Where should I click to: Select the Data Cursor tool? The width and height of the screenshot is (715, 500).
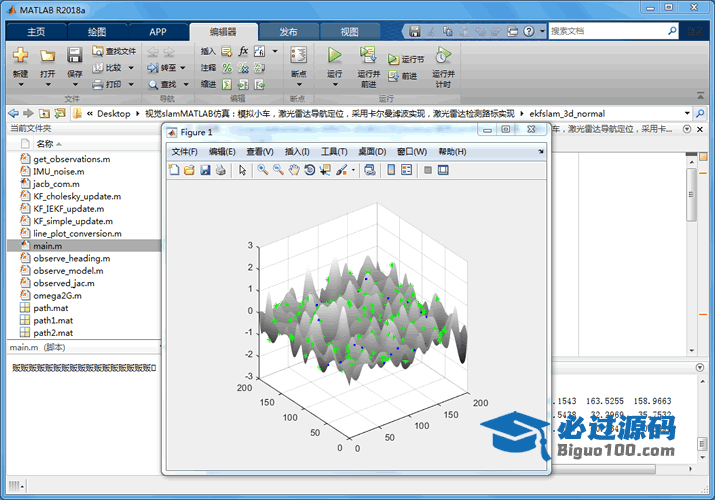click(x=325, y=170)
